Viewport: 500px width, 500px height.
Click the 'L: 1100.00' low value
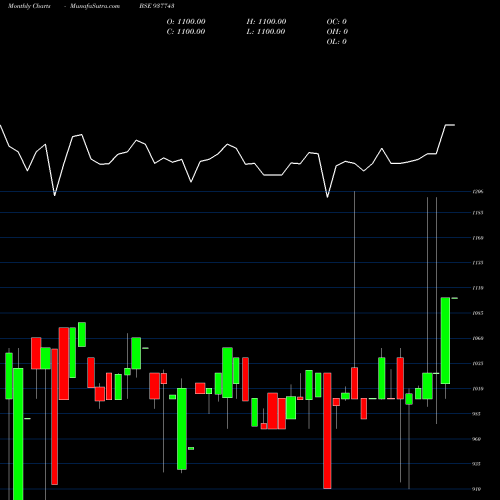(266, 32)
